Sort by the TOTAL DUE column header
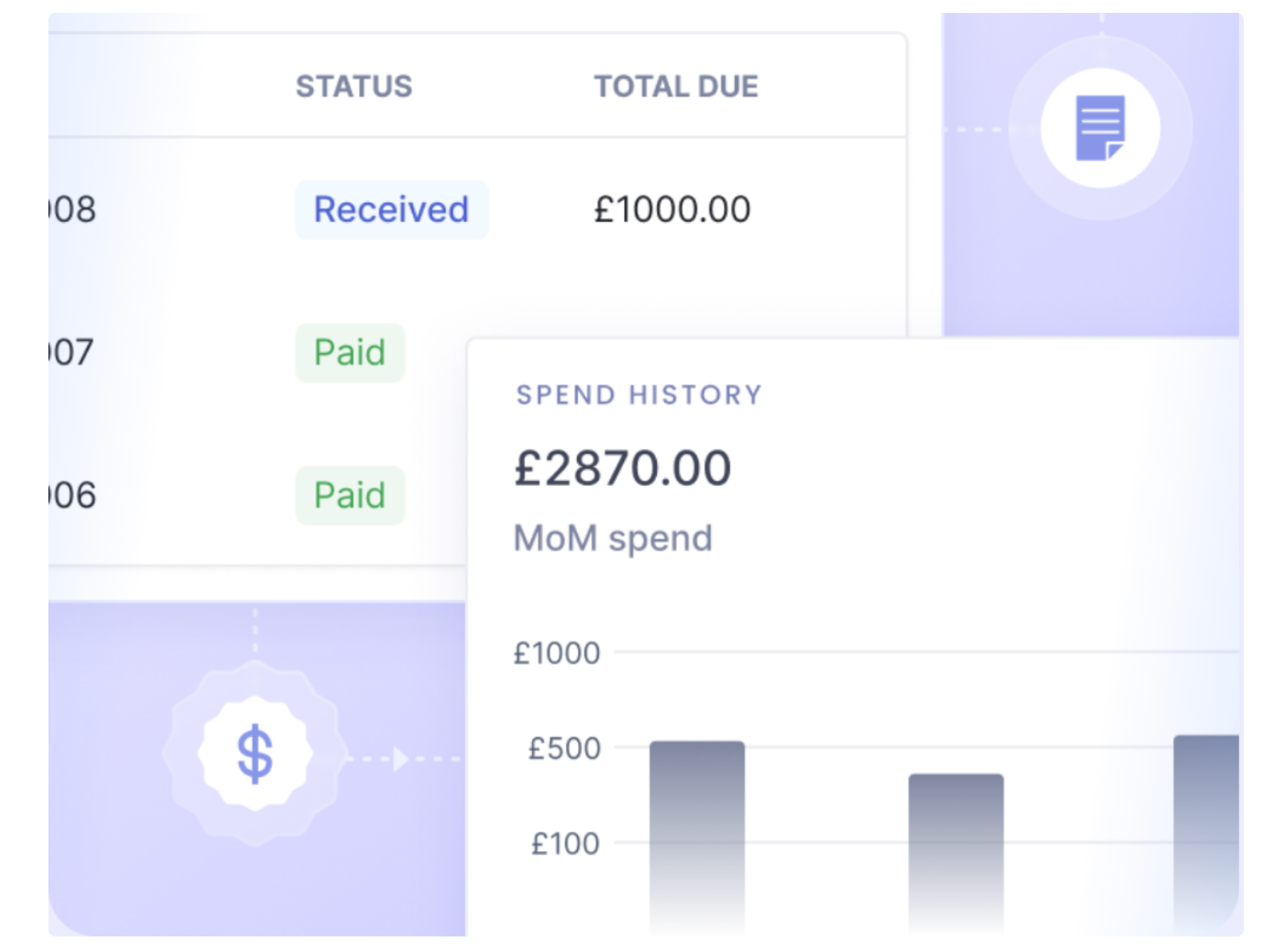The height and width of the screenshot is (945, 1288). [676, 87]
